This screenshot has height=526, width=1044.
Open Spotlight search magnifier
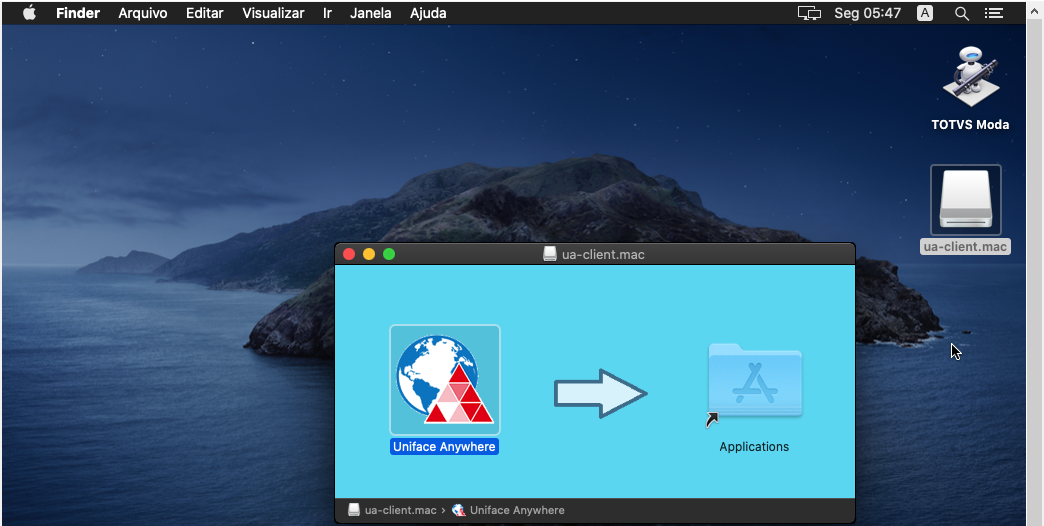tap(961, 13)
